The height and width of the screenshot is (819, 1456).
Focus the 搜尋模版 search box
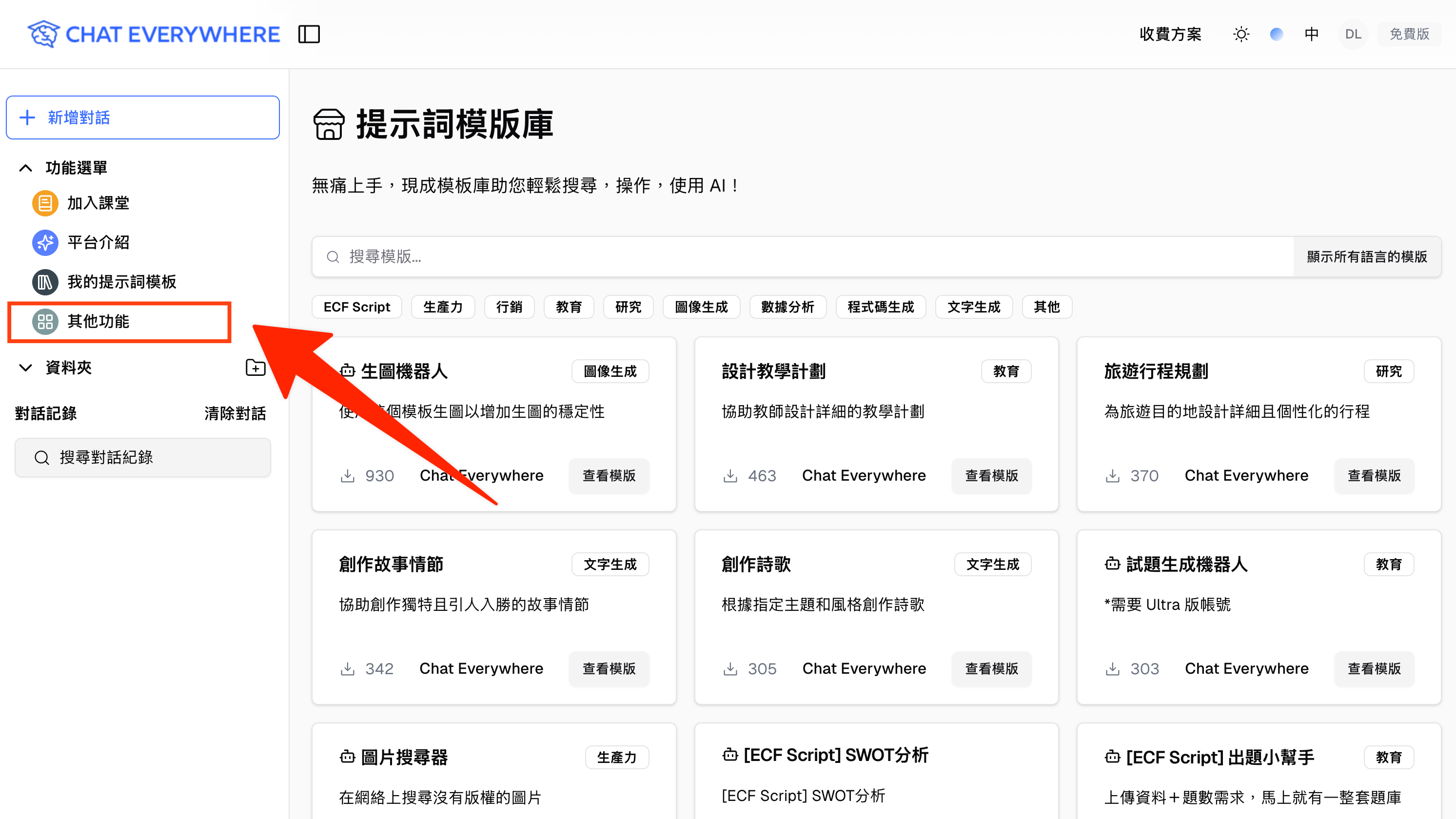[803, 256]
